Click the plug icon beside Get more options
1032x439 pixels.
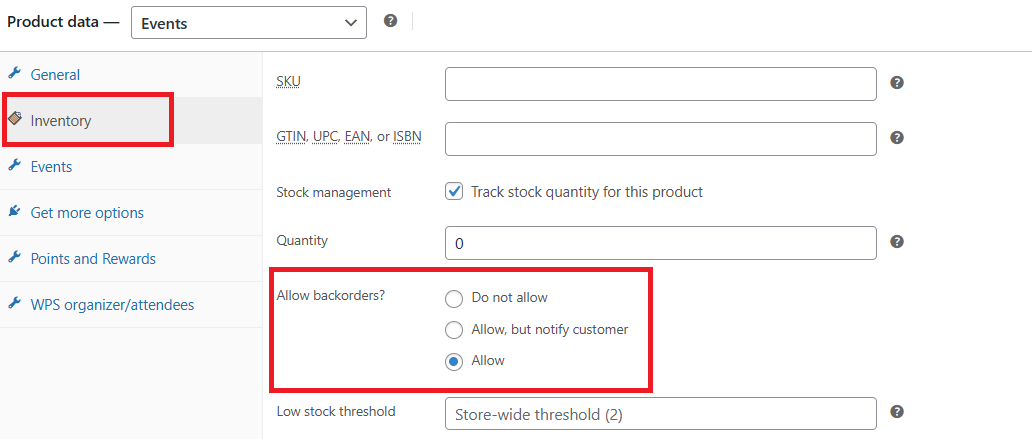point(14,211)
